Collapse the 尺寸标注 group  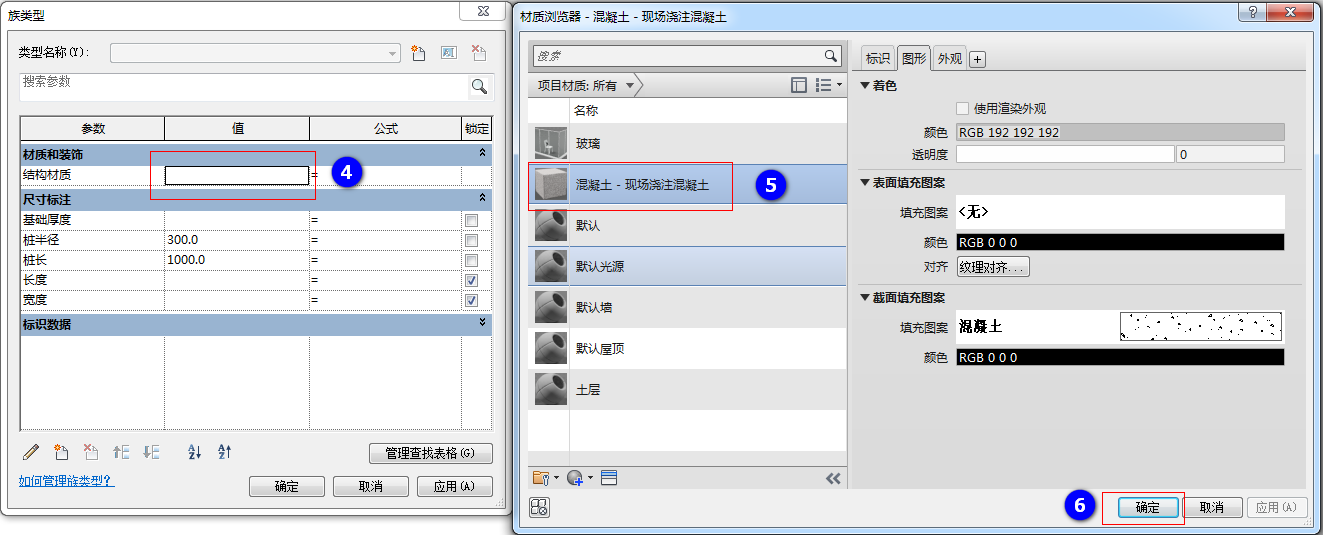[483, 199]
